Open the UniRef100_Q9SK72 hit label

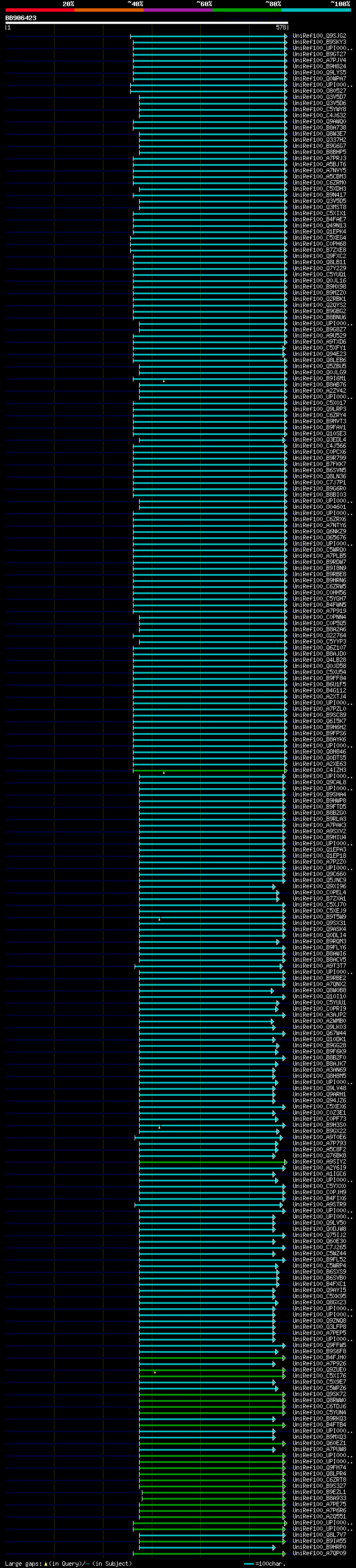click(x=319, y=1394)
